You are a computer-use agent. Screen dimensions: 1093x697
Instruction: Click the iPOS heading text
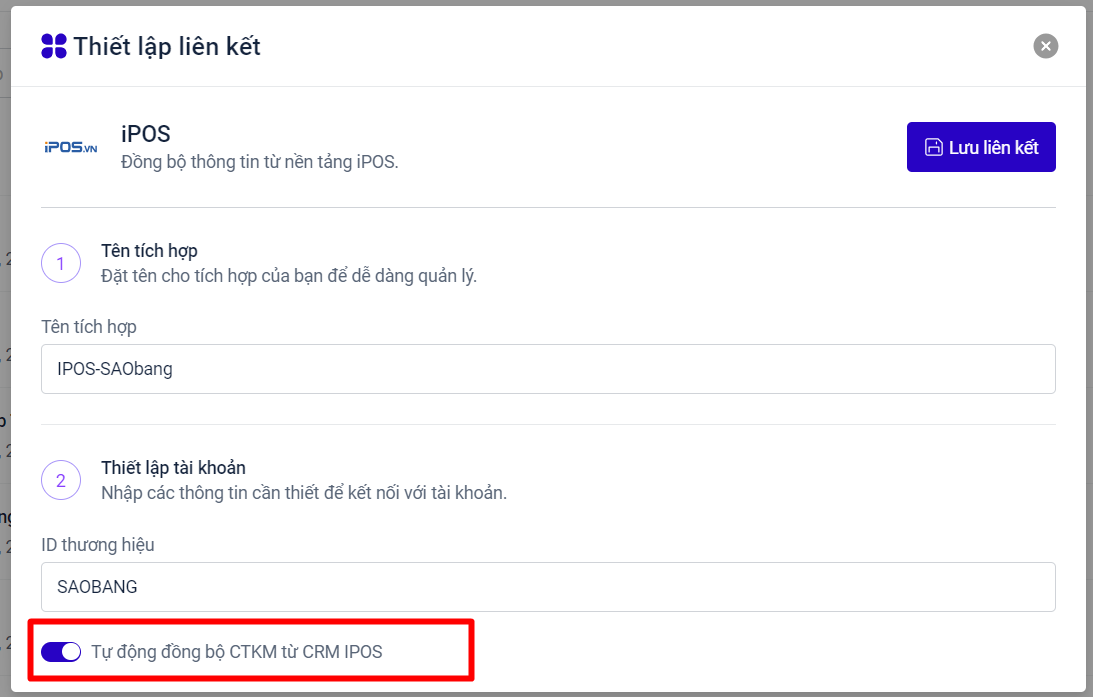click(x=146, y=134)
